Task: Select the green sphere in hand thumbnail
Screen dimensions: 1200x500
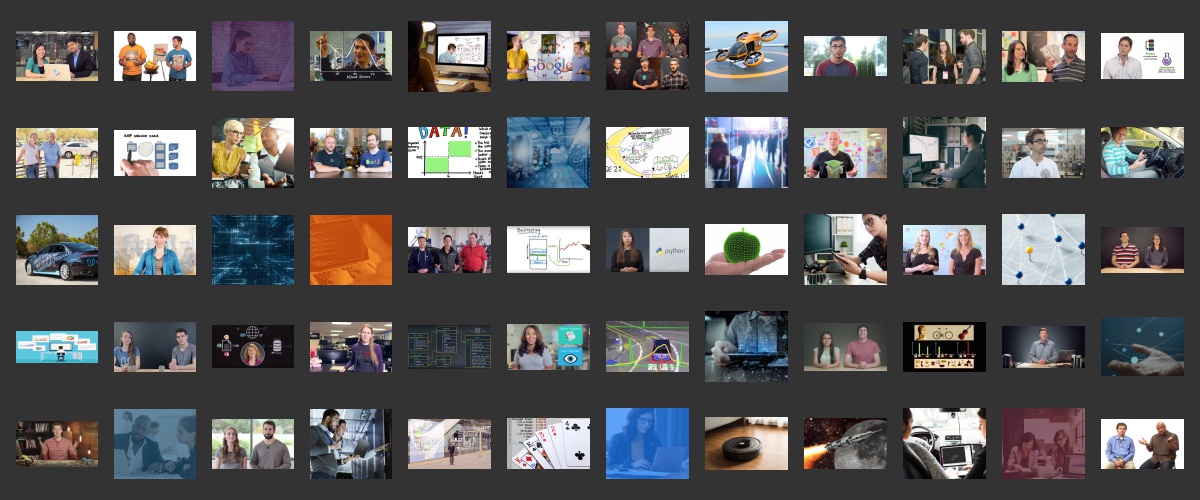Action: 746,249
